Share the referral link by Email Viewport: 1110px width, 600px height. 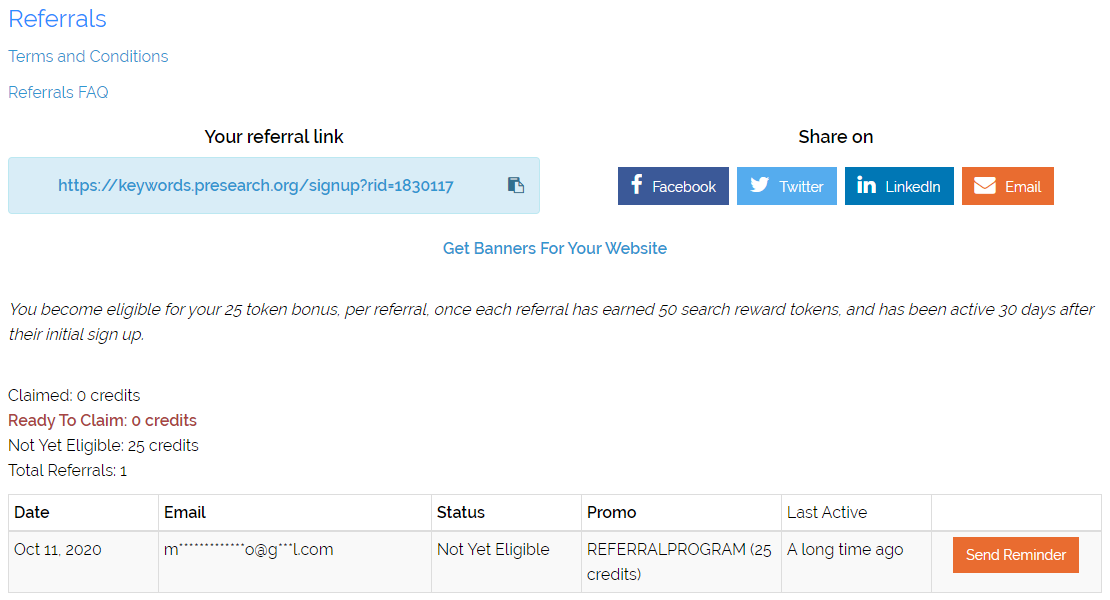click(x=1007, y=185)
